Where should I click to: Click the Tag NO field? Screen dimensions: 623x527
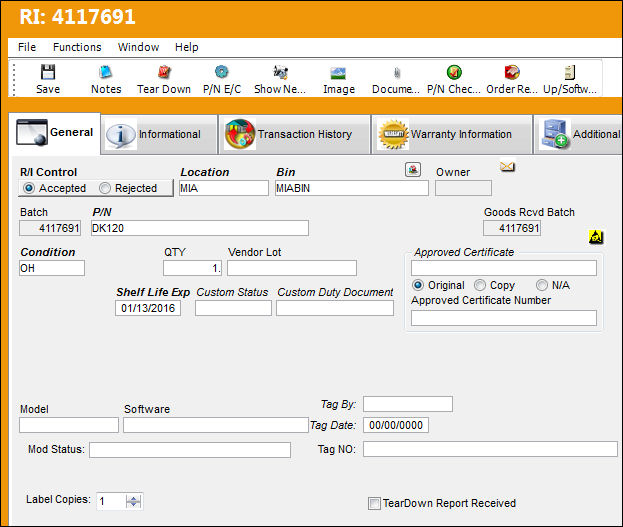(x=490, y=449)
